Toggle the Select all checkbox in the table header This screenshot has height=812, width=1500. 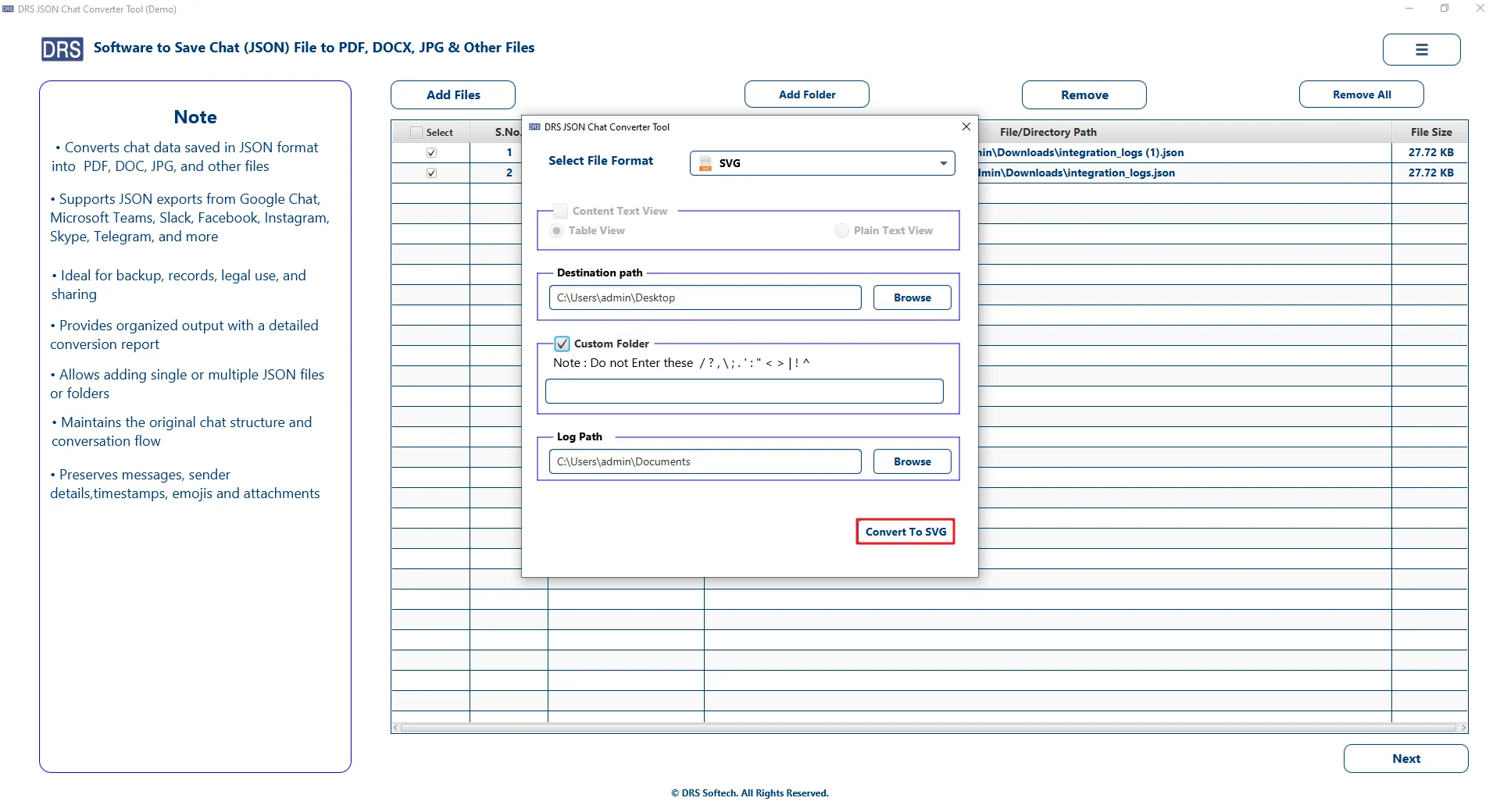[416, 132]
